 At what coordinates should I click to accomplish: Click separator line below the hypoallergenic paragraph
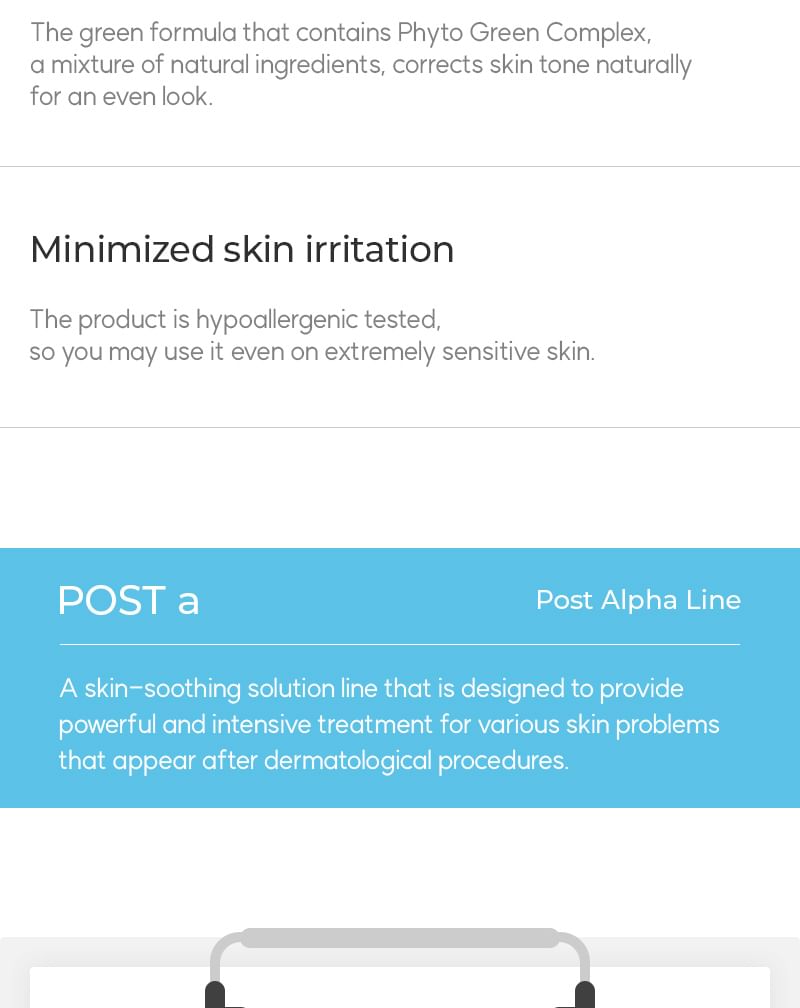(400, 428)
